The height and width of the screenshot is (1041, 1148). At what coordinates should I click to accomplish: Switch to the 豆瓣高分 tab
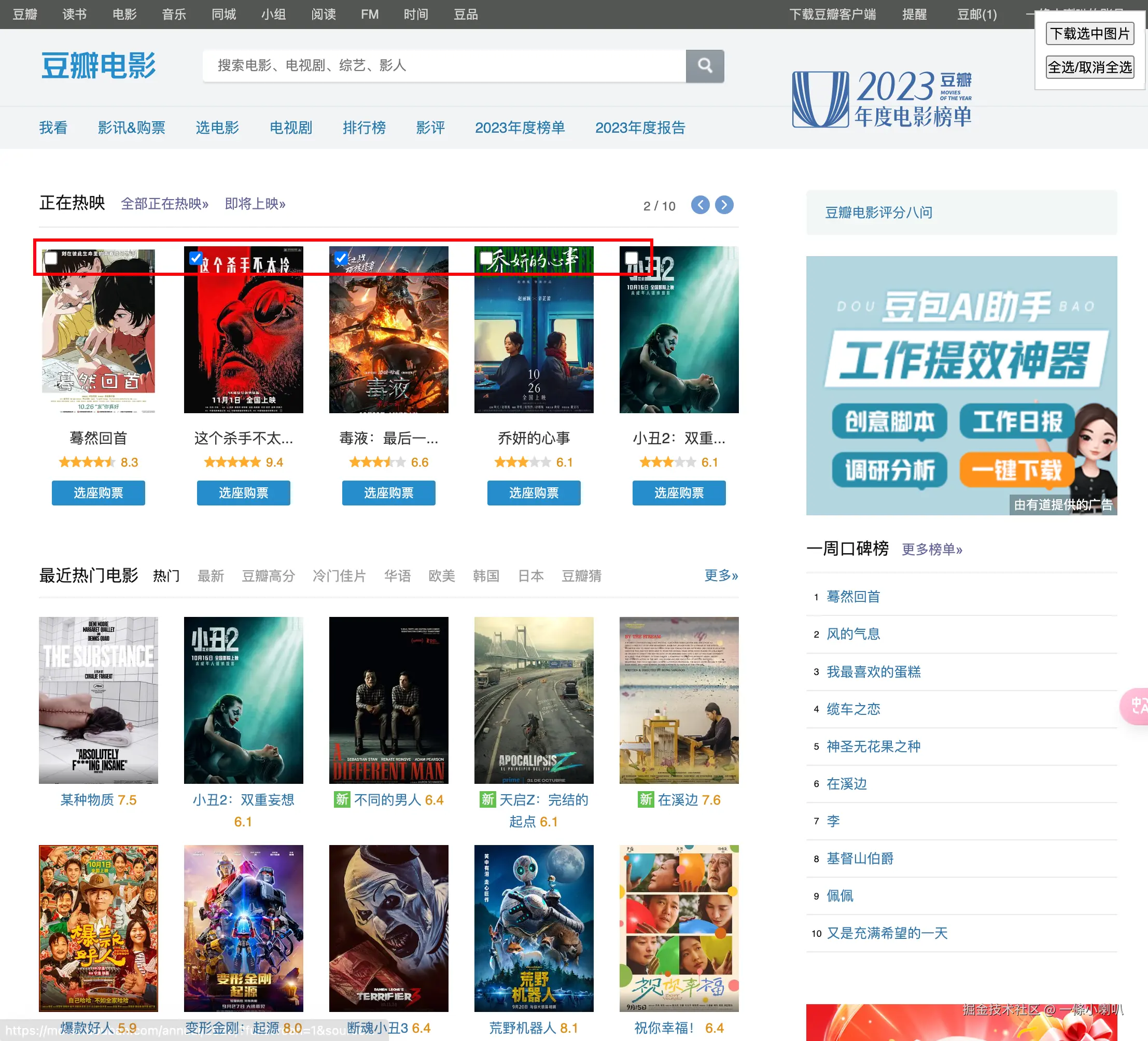tap(268, 576)
